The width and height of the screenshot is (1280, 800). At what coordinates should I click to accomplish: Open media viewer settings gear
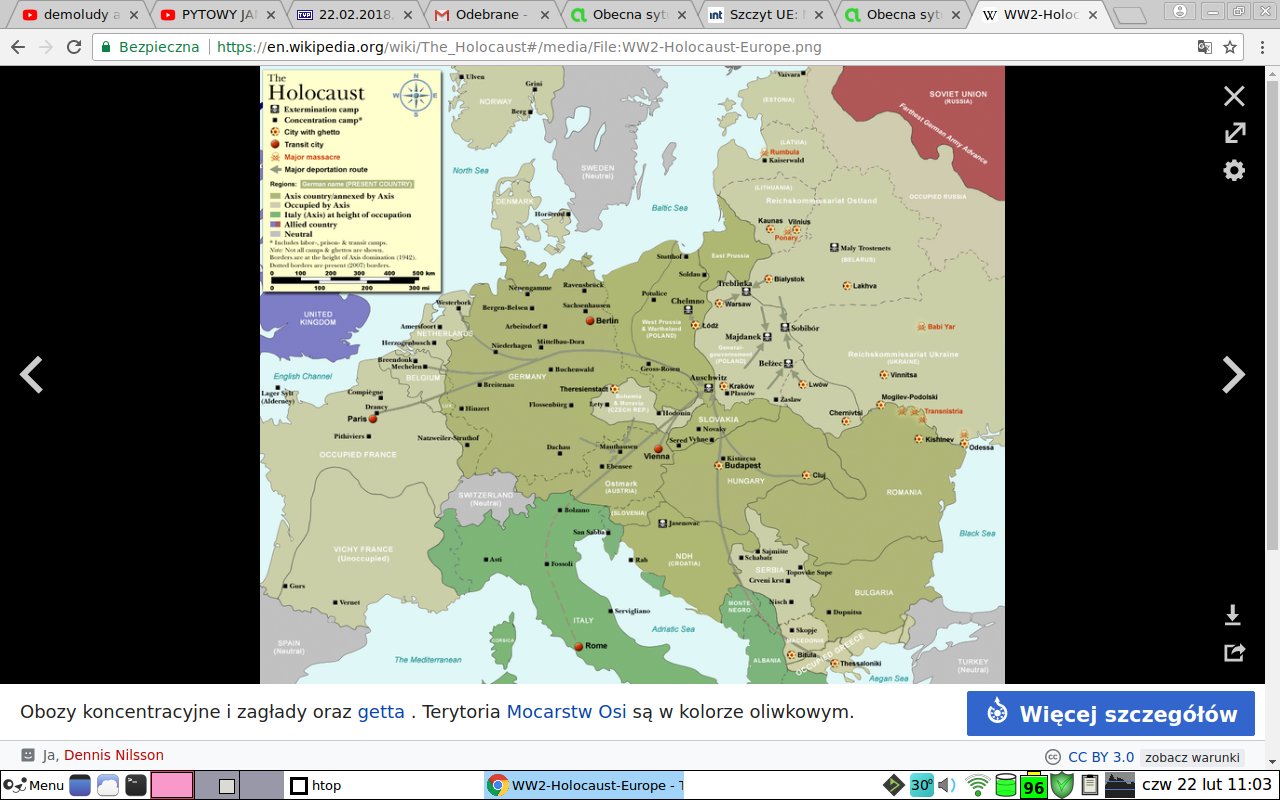click(x=1234, y=171)
